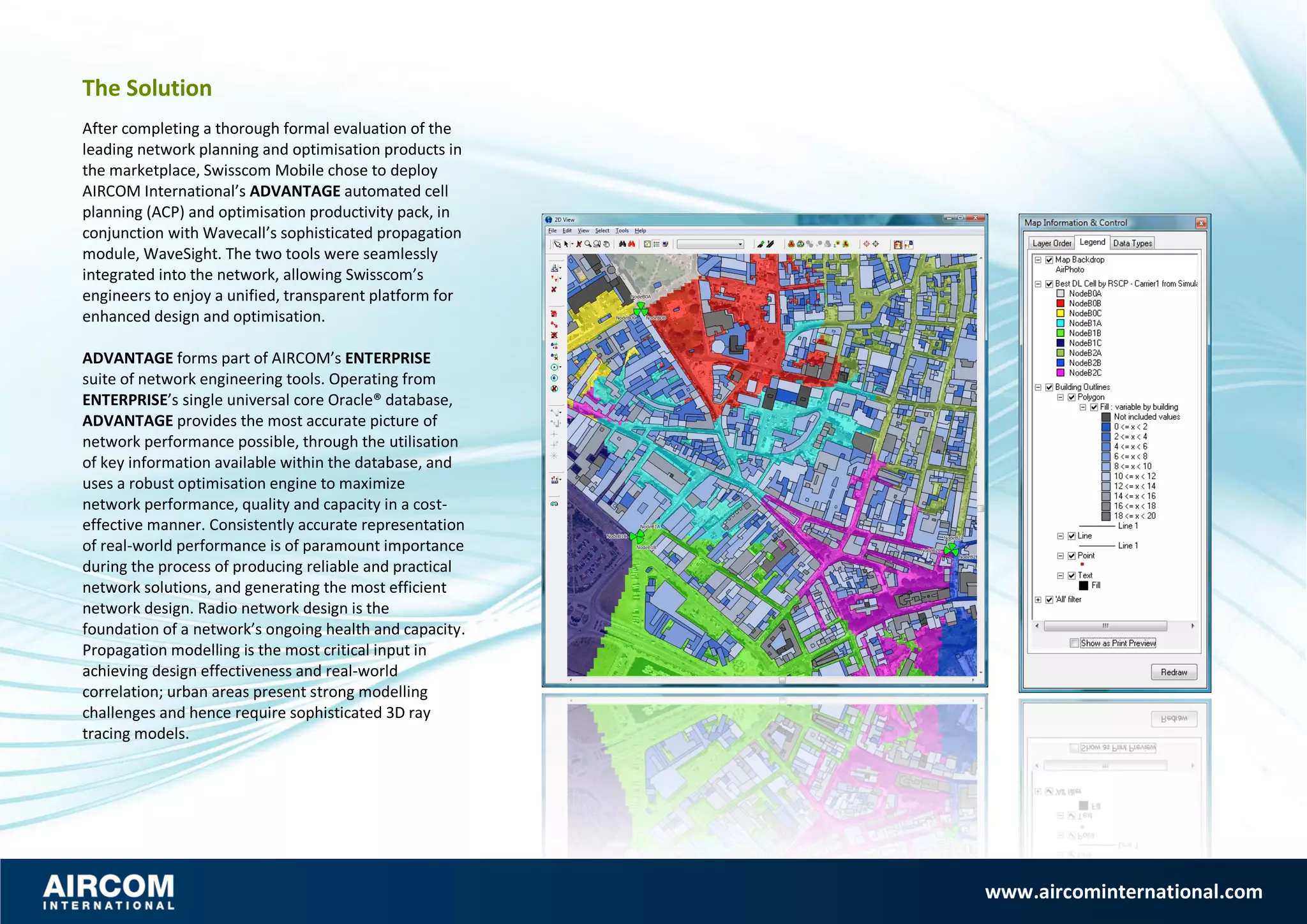1307x924 pixels.
Task: Click the NodeB0B red colour swatch
Action: pos(1061,304)
